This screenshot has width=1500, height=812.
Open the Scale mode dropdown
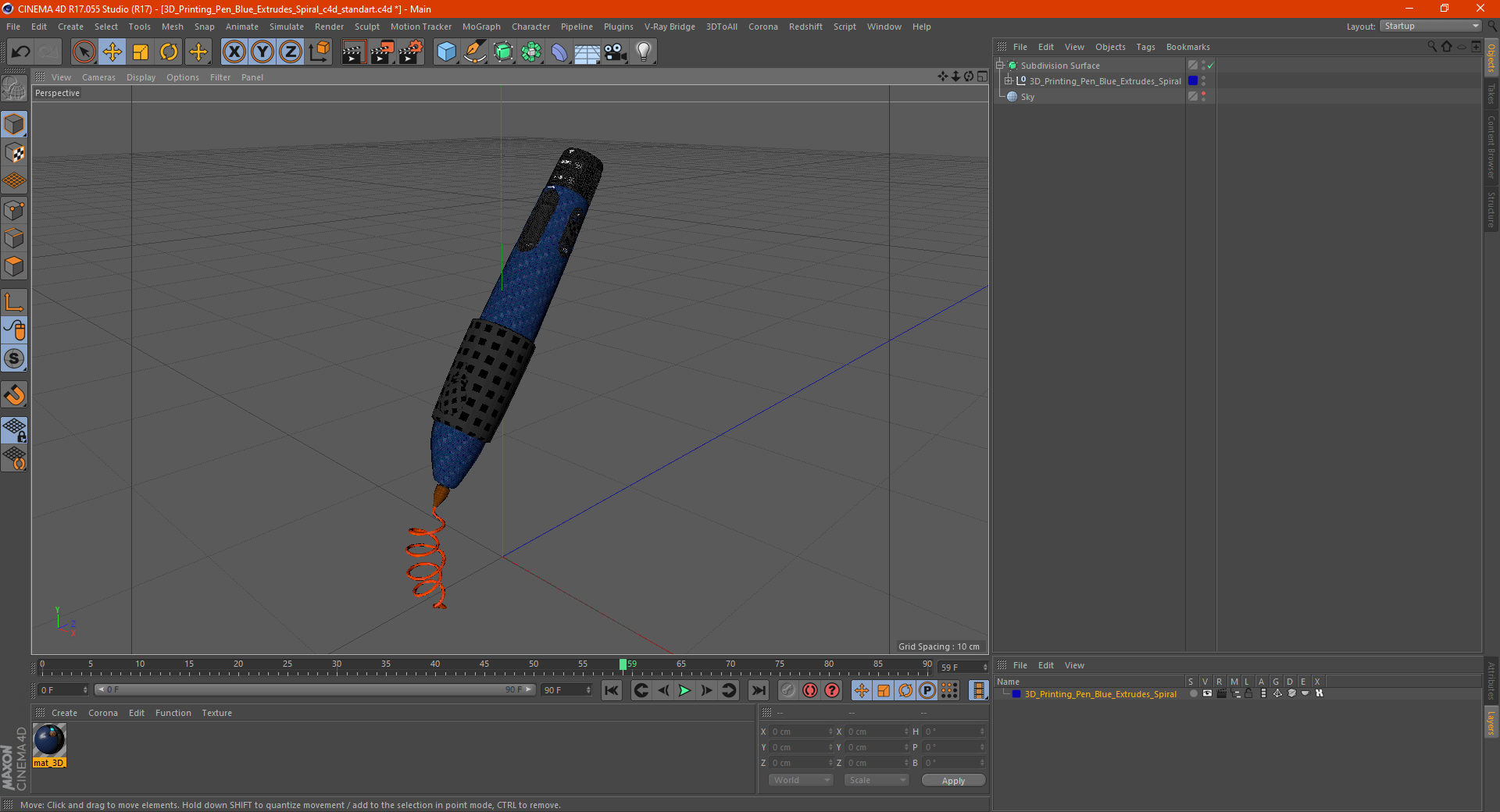click(877, 781)
